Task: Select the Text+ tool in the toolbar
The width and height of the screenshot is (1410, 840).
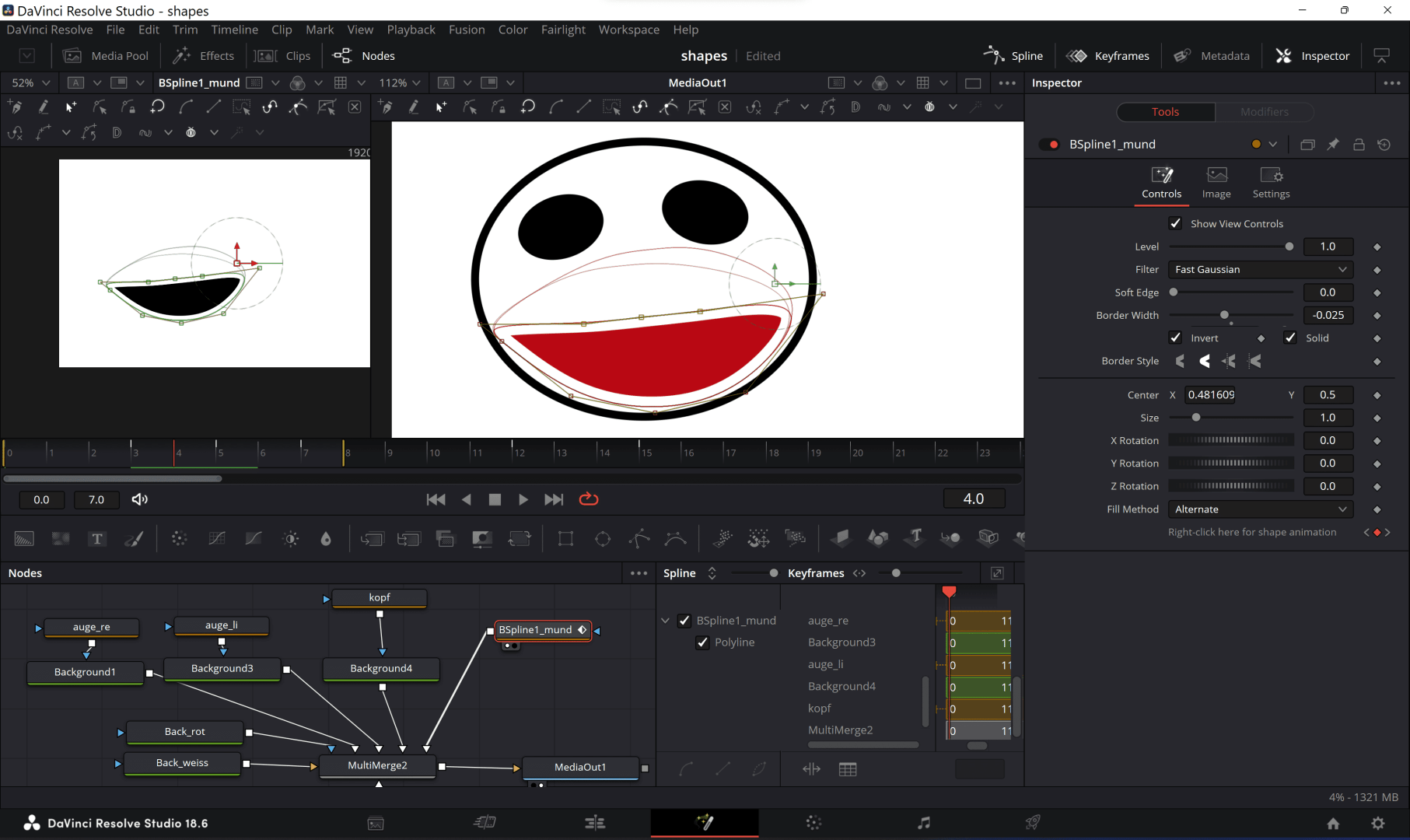Action: coord(97,538)
